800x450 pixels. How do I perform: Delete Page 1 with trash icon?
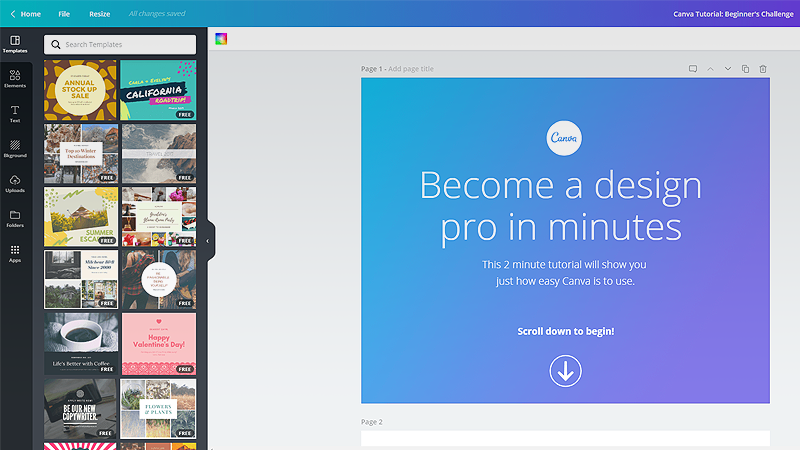763,69
